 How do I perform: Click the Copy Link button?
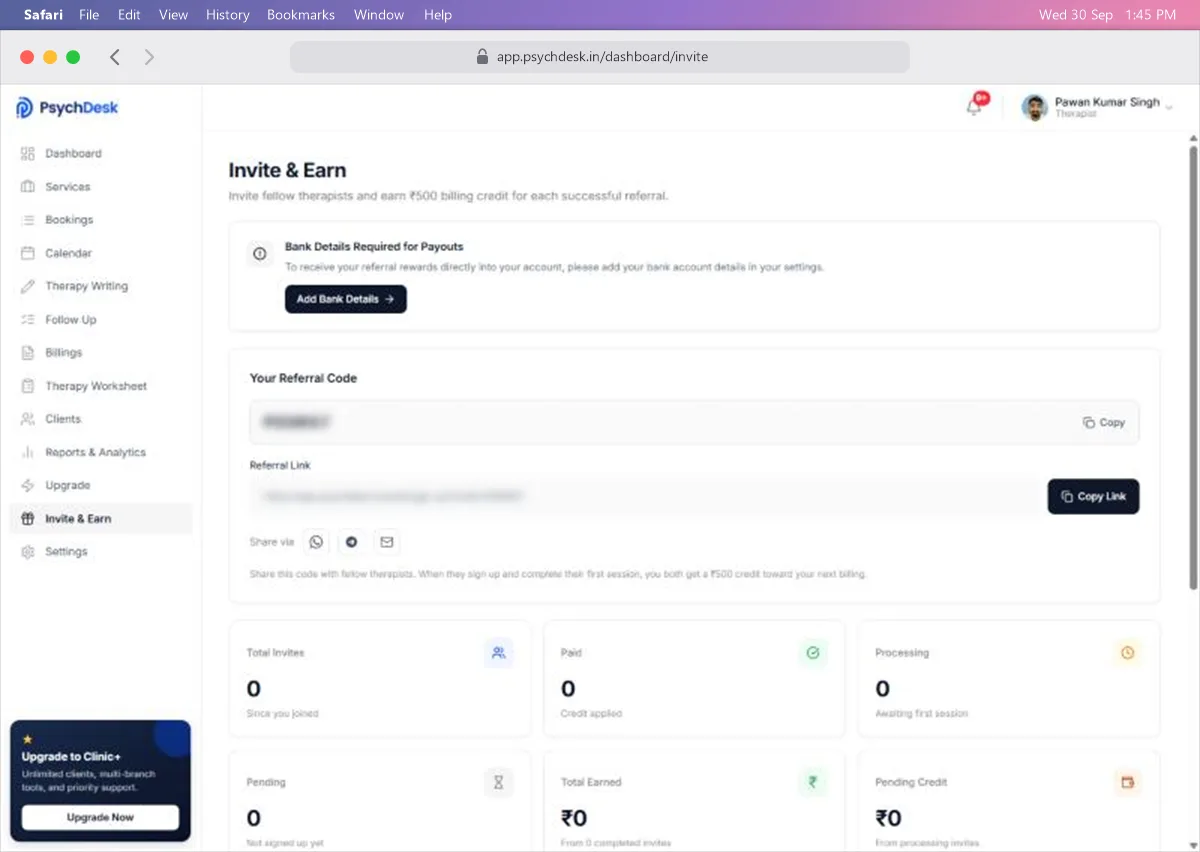(1093, 496)
